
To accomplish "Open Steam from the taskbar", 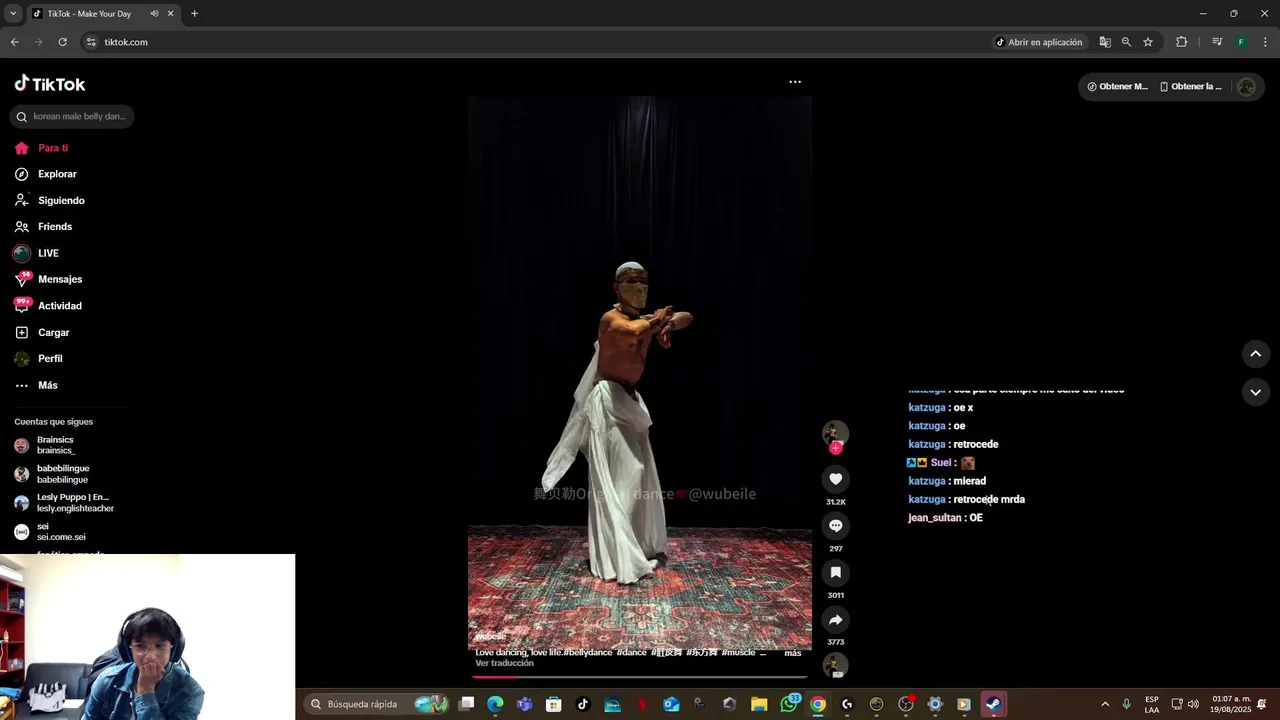I will point(993,704).
